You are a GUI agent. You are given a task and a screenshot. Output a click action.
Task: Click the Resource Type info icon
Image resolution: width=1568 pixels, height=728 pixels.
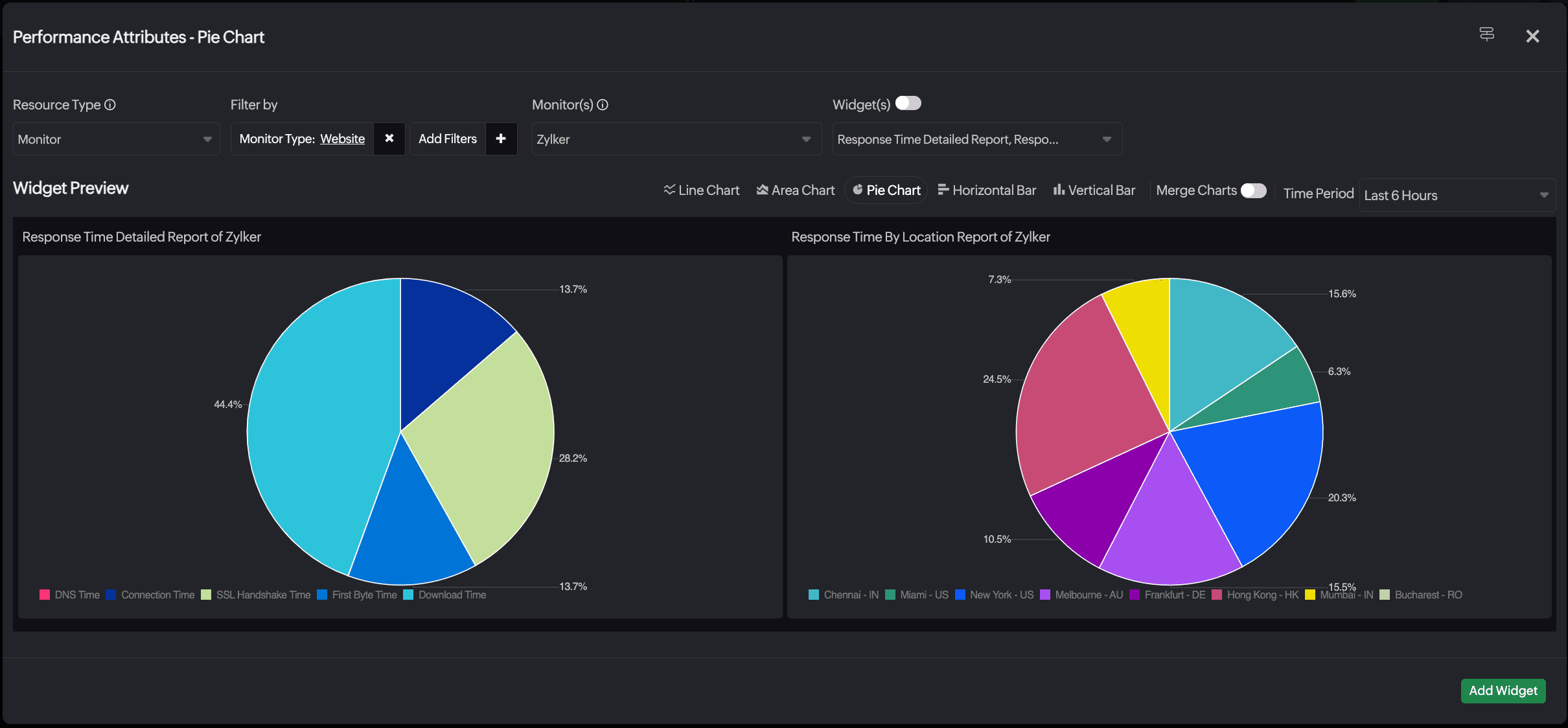coord(110,104)
